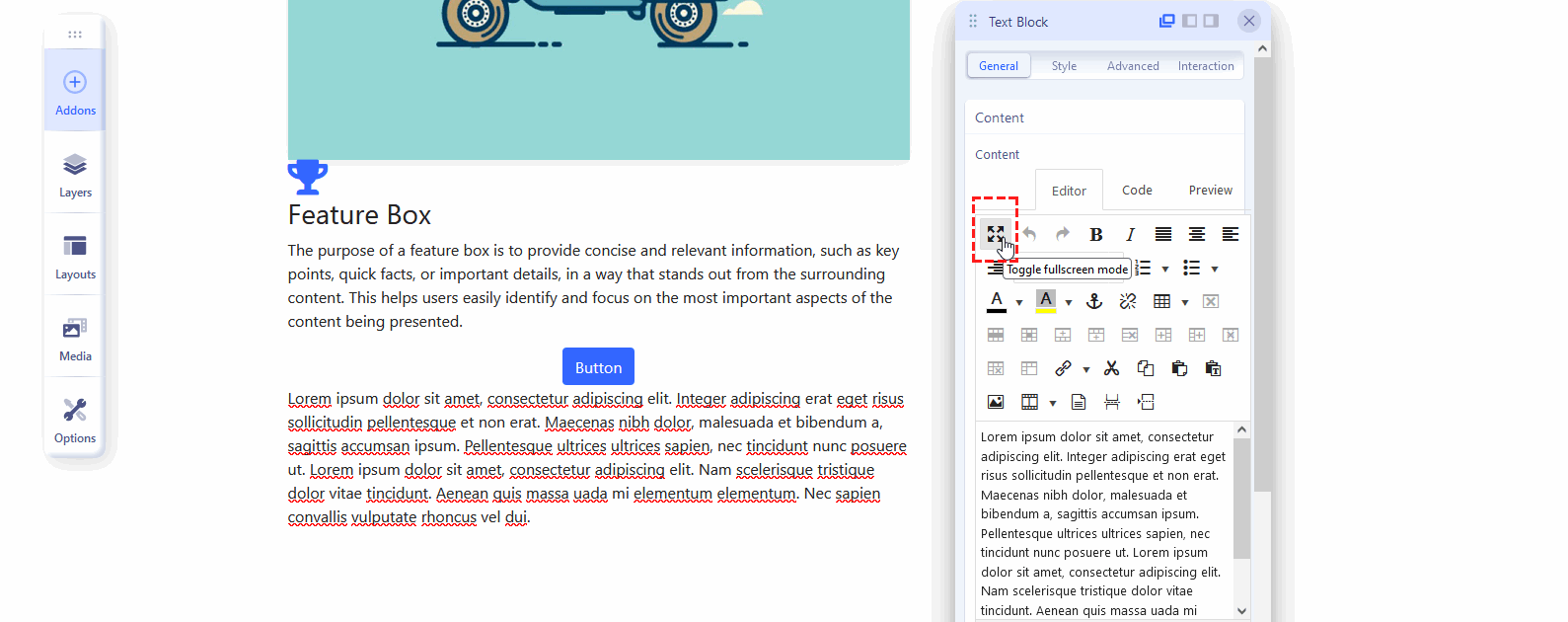The height and width of the screenshot is (622, 1568).
Task: Switch Text Block panel to floating mode
Action: pos(1166,21)
